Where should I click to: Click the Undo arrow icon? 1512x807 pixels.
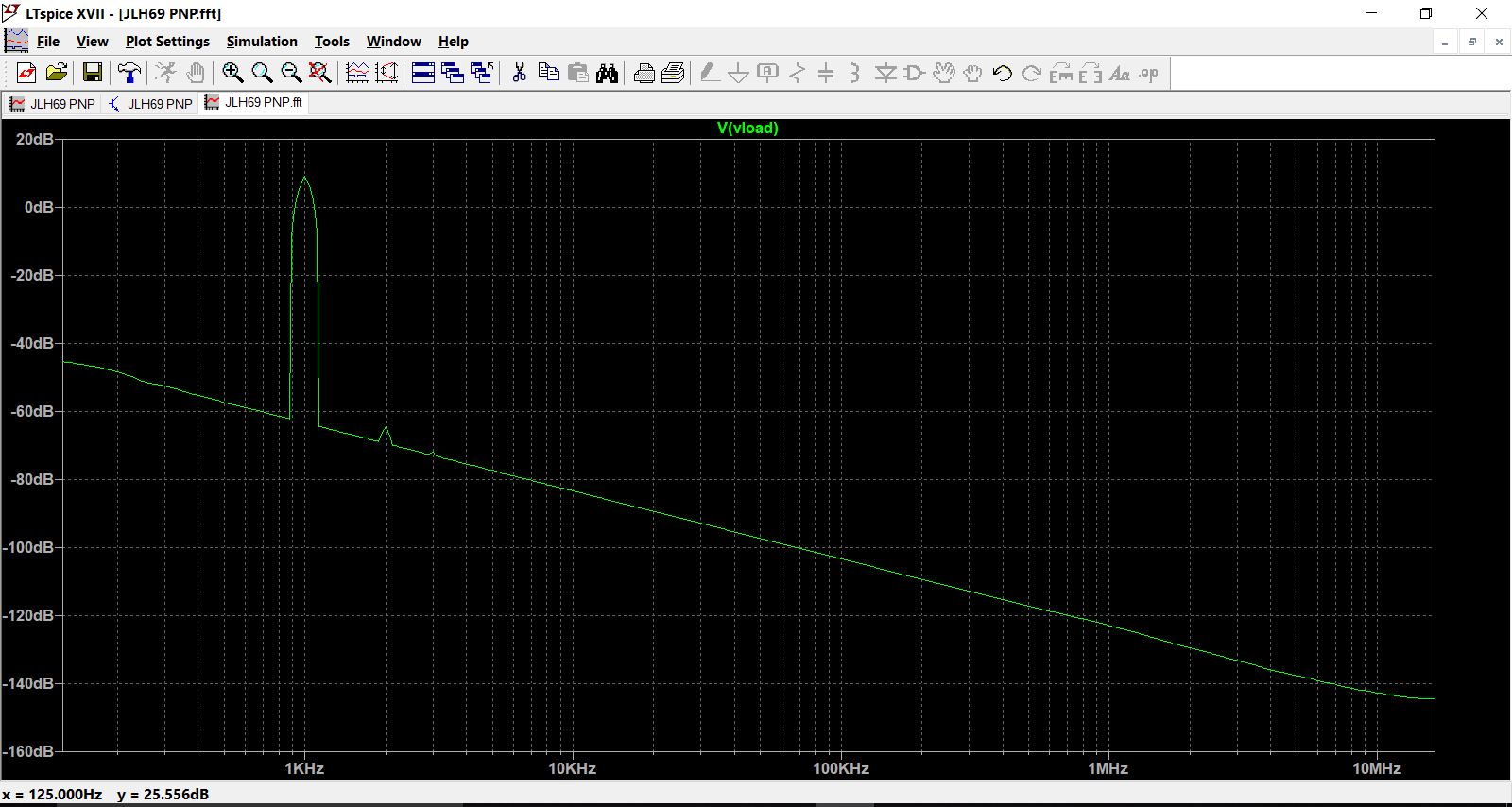click(1003, 73)
